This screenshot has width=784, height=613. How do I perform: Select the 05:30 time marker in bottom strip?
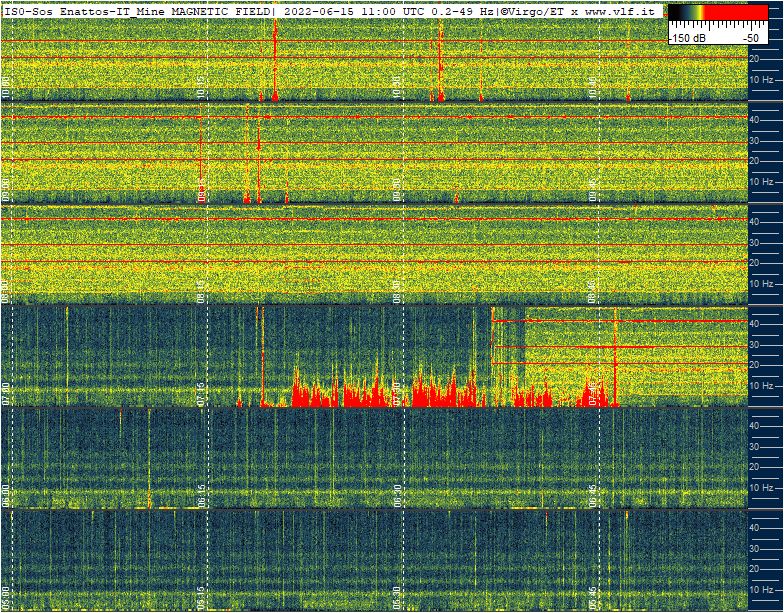coord(397,598)
